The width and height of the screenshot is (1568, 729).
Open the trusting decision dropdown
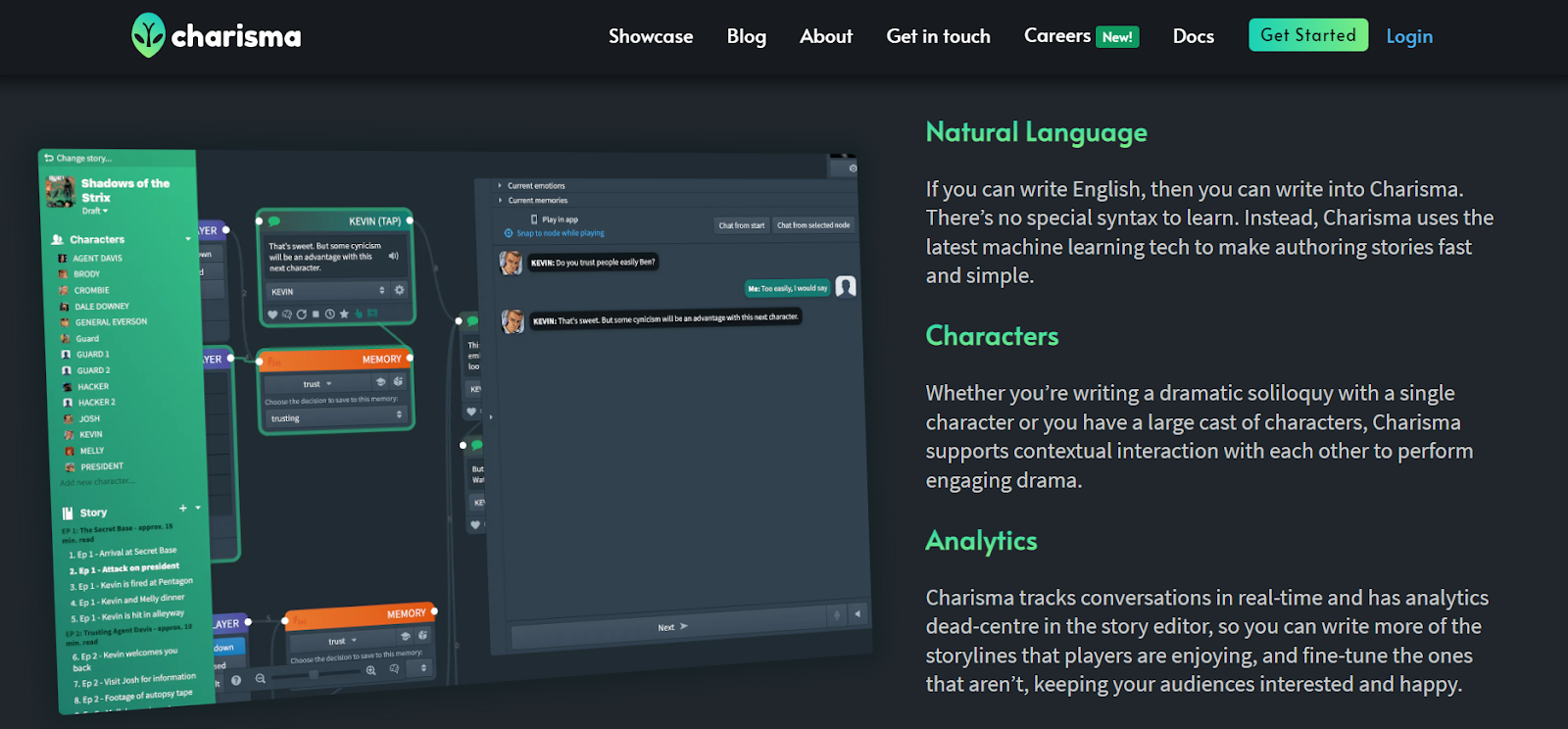(x=335, y=417)
